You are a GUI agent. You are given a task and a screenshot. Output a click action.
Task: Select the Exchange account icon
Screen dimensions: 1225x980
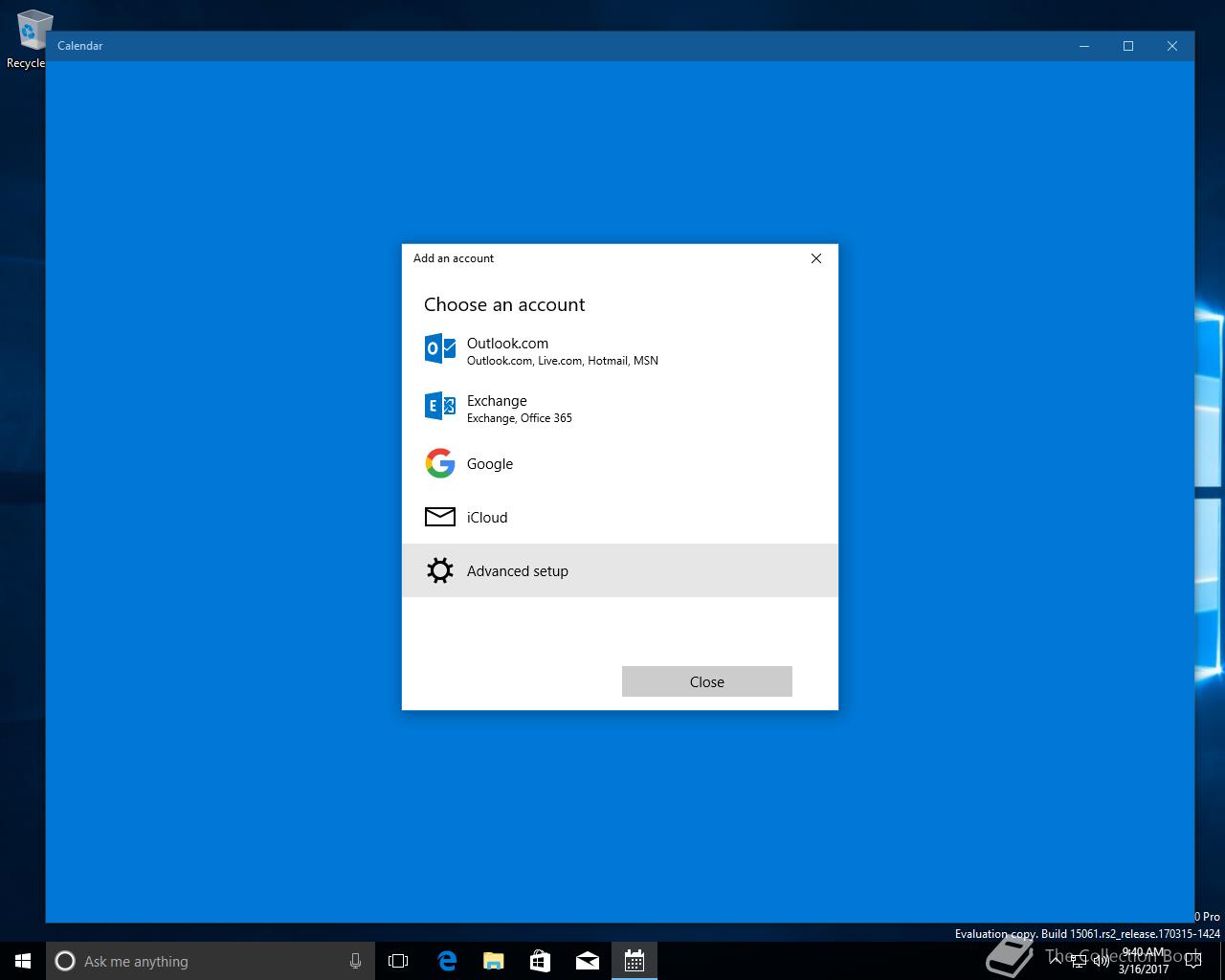[x=440, y=407]
